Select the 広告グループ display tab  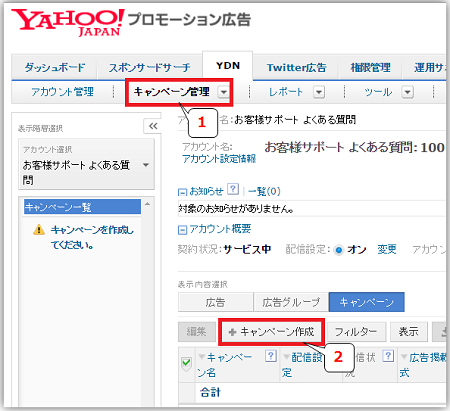(291, 302)
